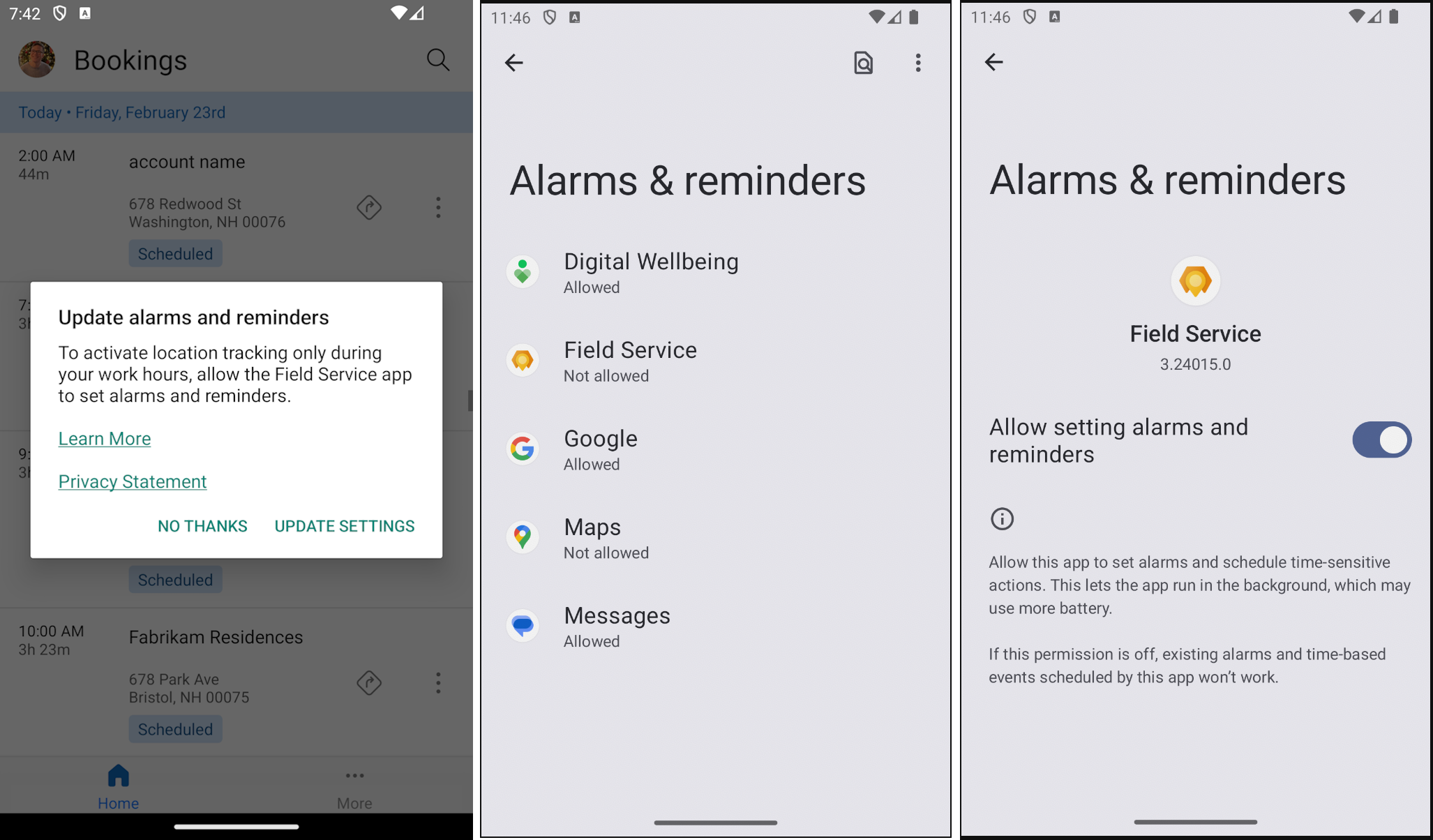Tap the Messages app icon in list
The width and height of the screenshot is (1433, 840).
pos(523,625)
